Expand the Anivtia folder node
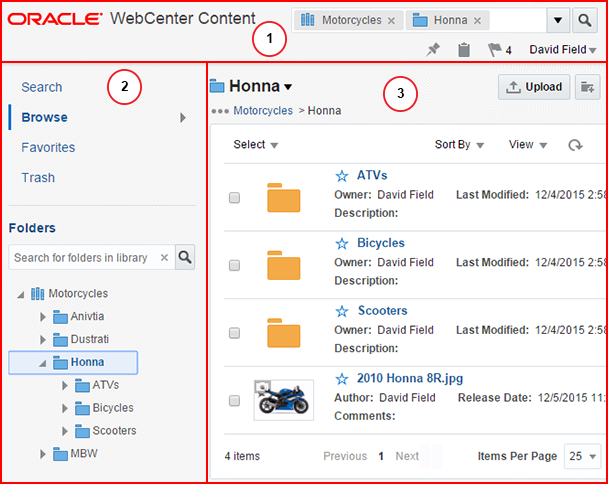 tap(43, 317)
